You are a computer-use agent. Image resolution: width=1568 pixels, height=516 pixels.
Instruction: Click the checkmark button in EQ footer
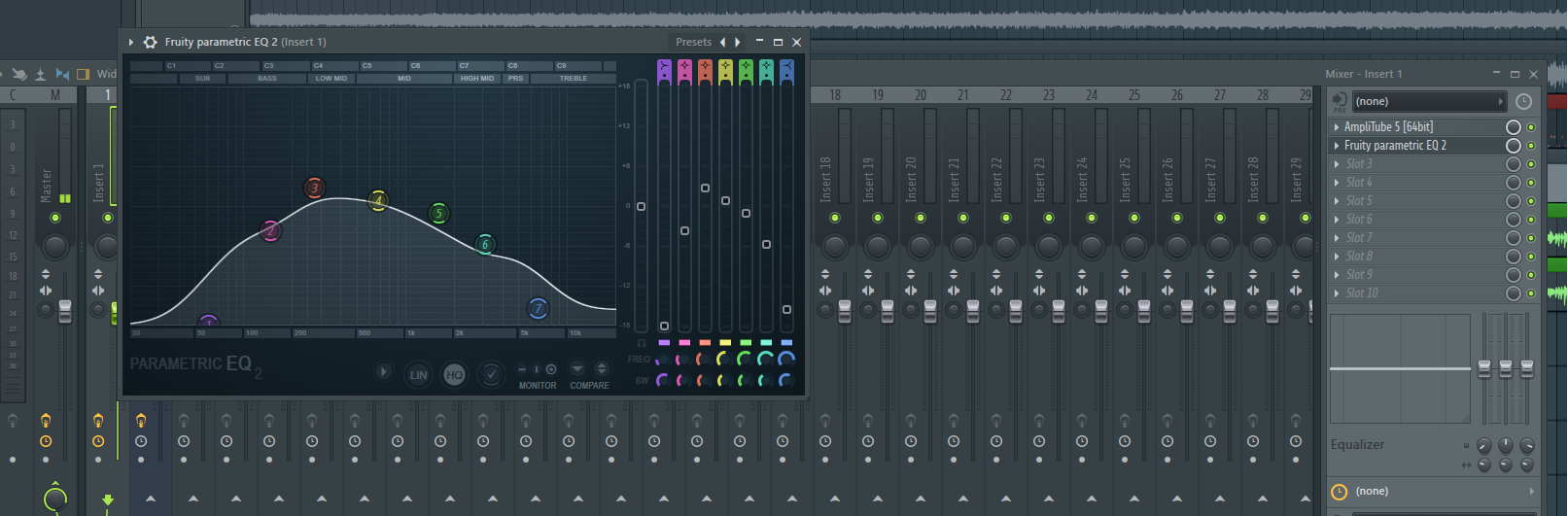point(491,374)
